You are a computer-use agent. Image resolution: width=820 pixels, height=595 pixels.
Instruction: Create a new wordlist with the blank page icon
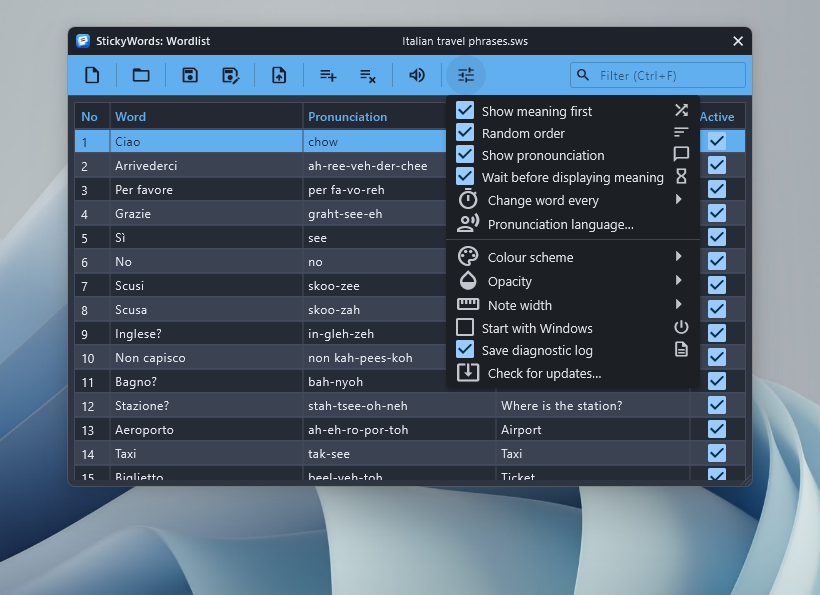92,75
